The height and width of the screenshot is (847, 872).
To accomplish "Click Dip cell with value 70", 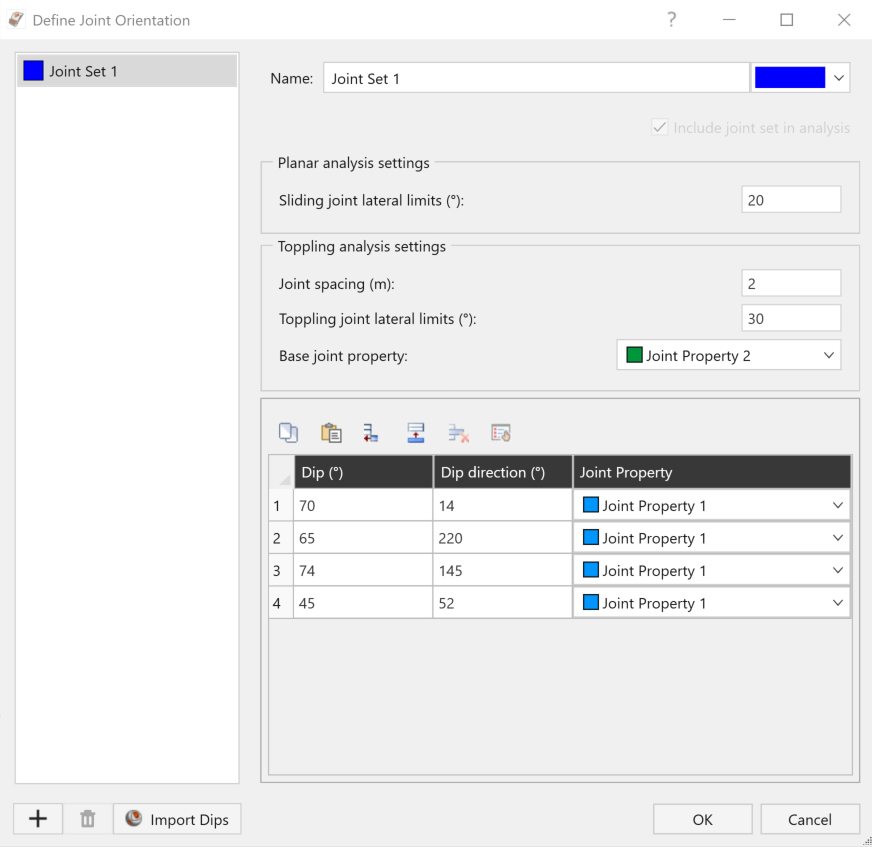I will [x=363, y=506].
